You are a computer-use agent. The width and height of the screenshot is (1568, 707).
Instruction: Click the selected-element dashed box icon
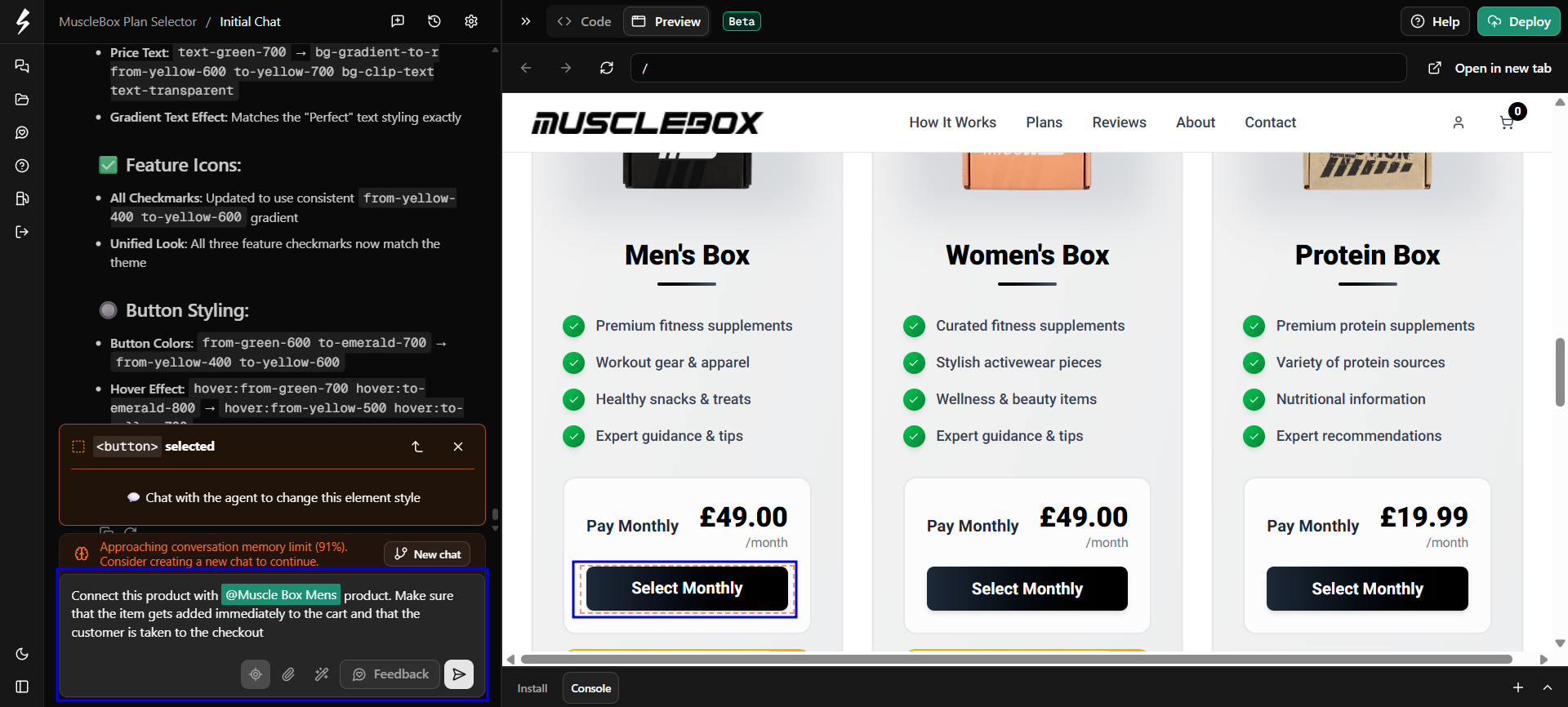[78, 447]
